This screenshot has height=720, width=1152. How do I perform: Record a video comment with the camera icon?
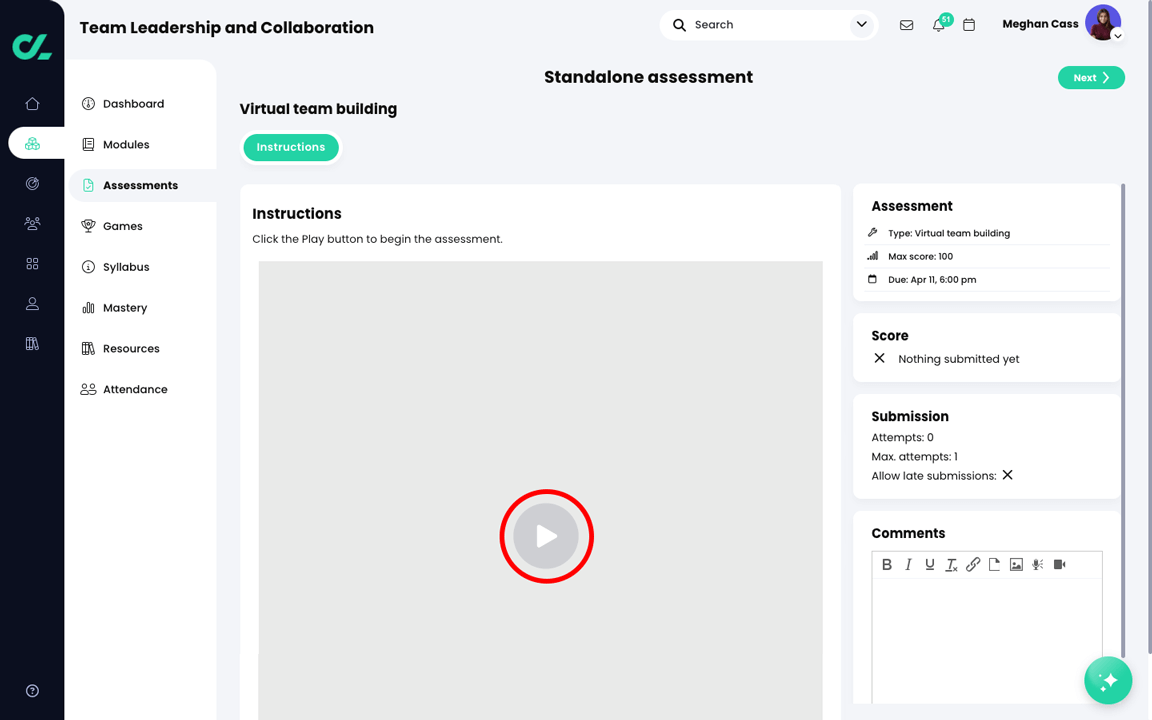tap(1059, 564)
